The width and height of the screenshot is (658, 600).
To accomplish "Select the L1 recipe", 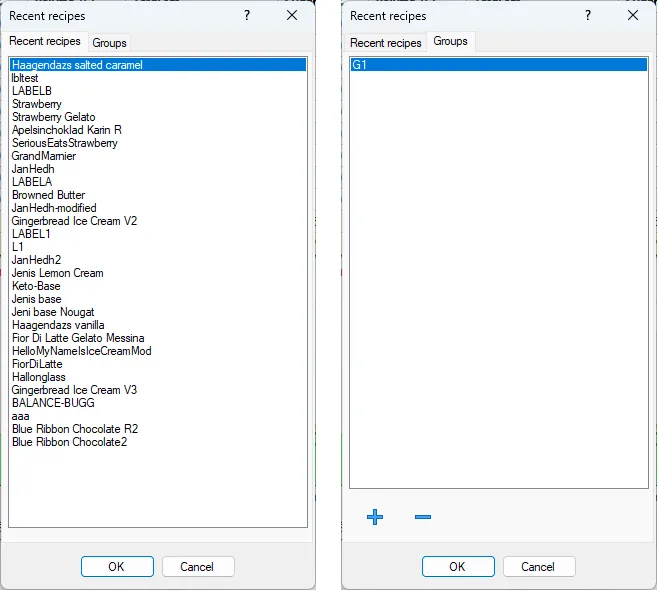I will (158, 247).
